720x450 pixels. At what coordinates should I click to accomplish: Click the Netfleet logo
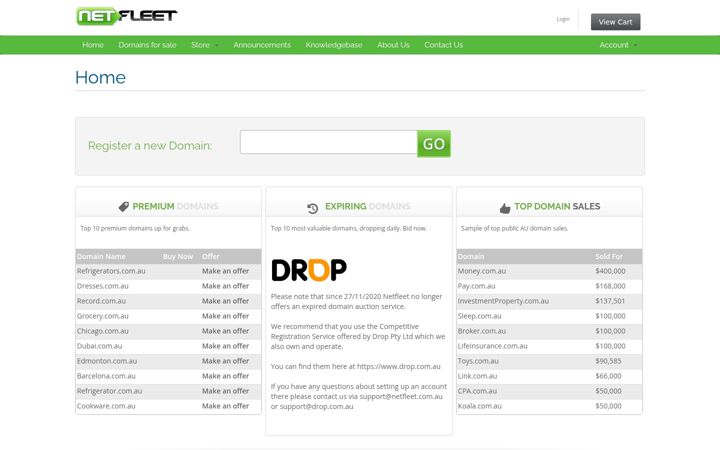click(x=127, y=16)
